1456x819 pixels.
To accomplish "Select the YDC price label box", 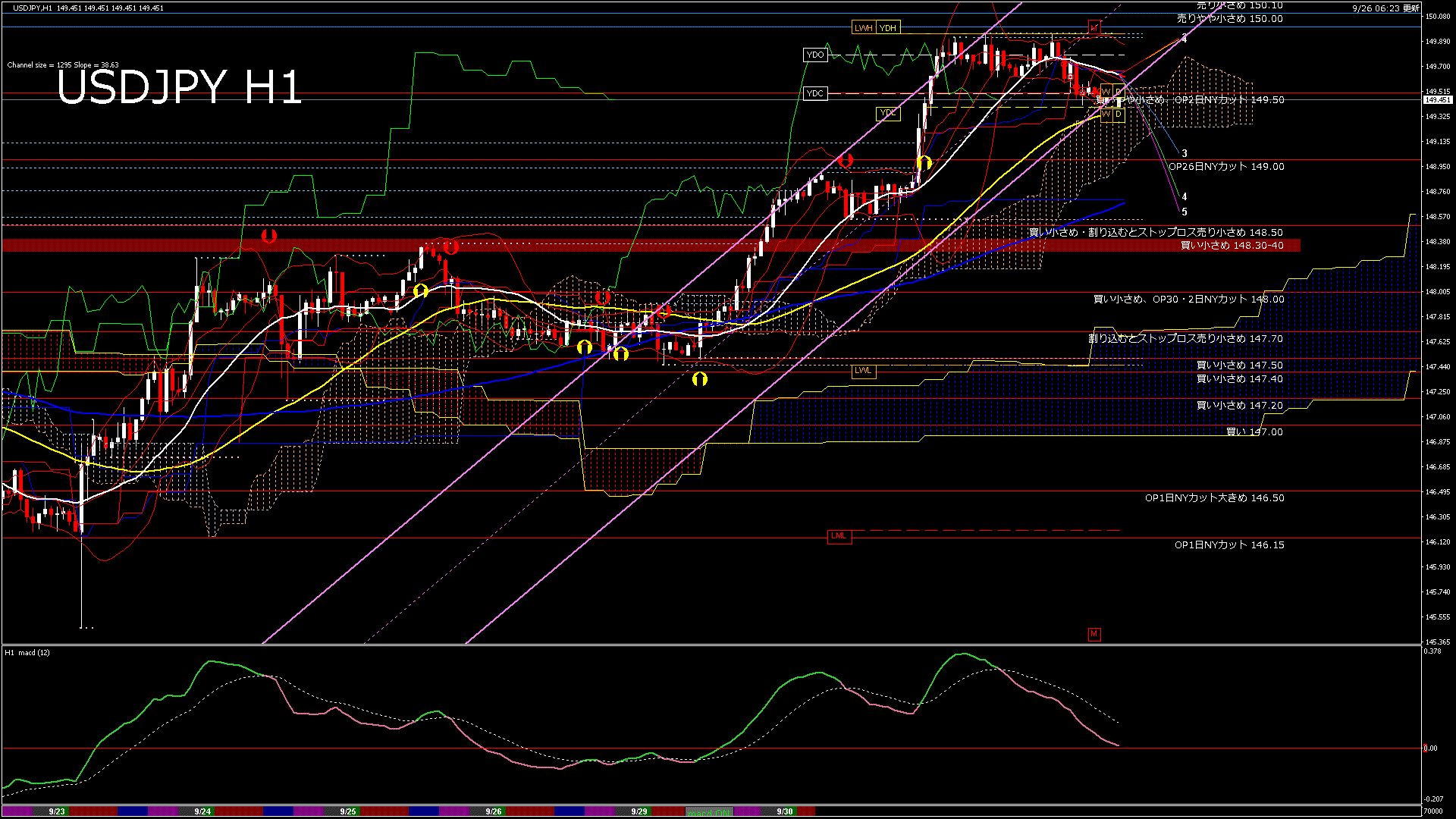I will pos(815,93).
